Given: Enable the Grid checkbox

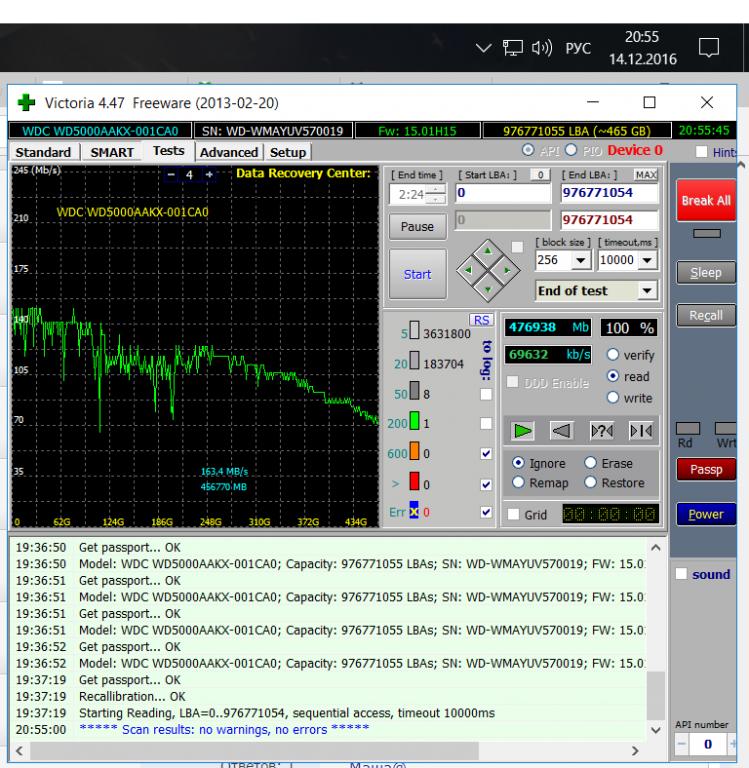Looking at the screenshot, I should [x=514, y=514].
